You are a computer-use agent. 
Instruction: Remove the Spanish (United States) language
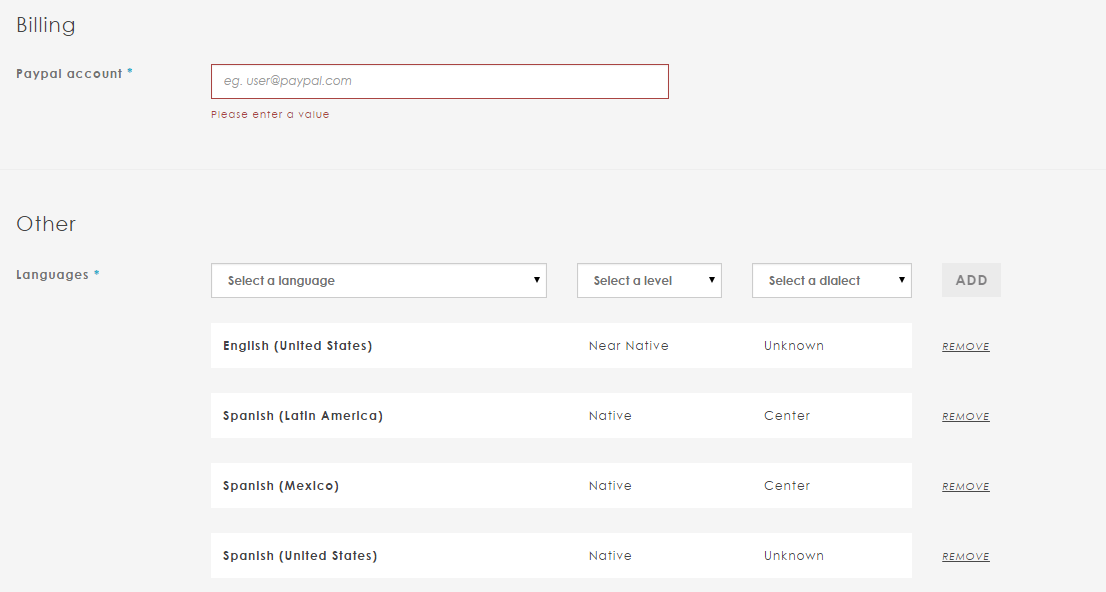pos(965,557)
